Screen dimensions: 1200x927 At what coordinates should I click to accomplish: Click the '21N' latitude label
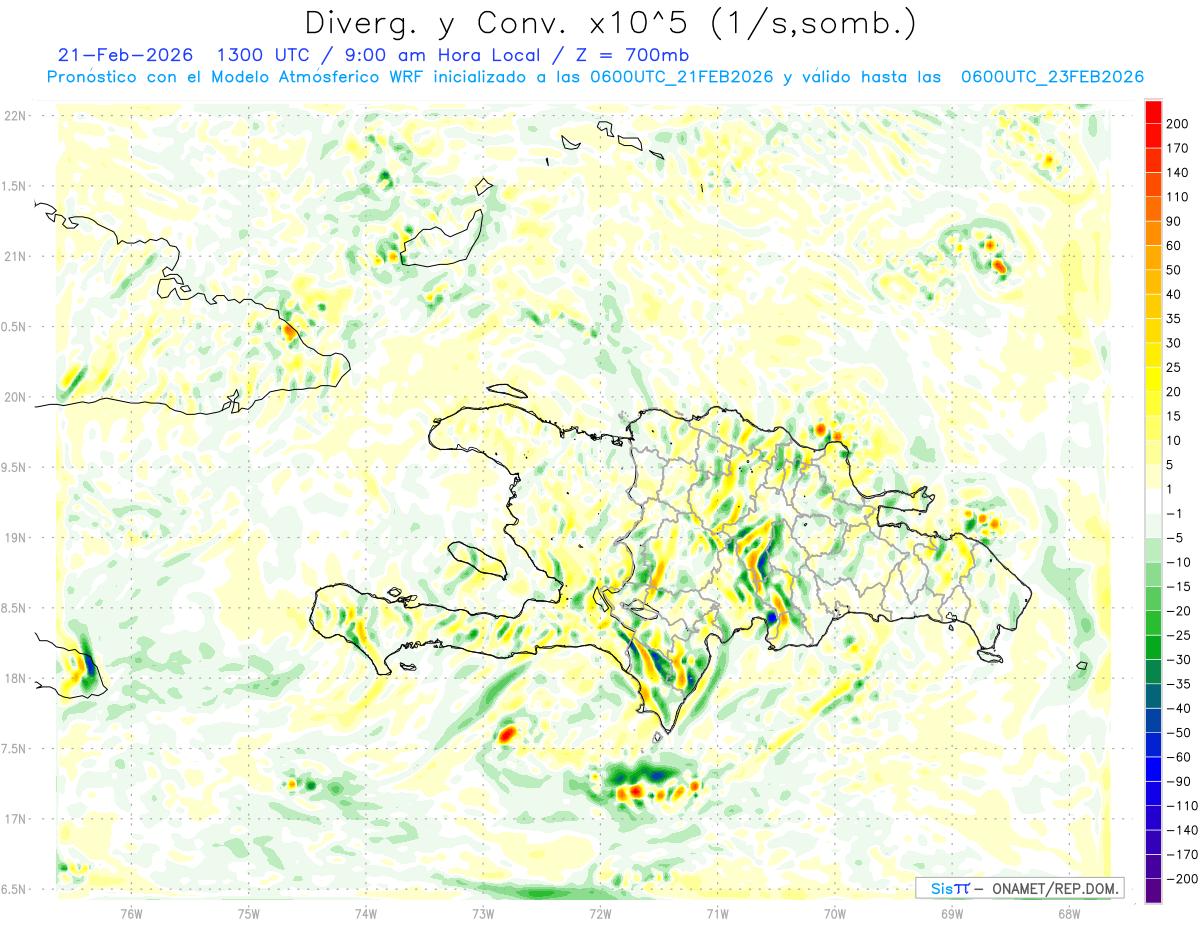click(15, 256)
